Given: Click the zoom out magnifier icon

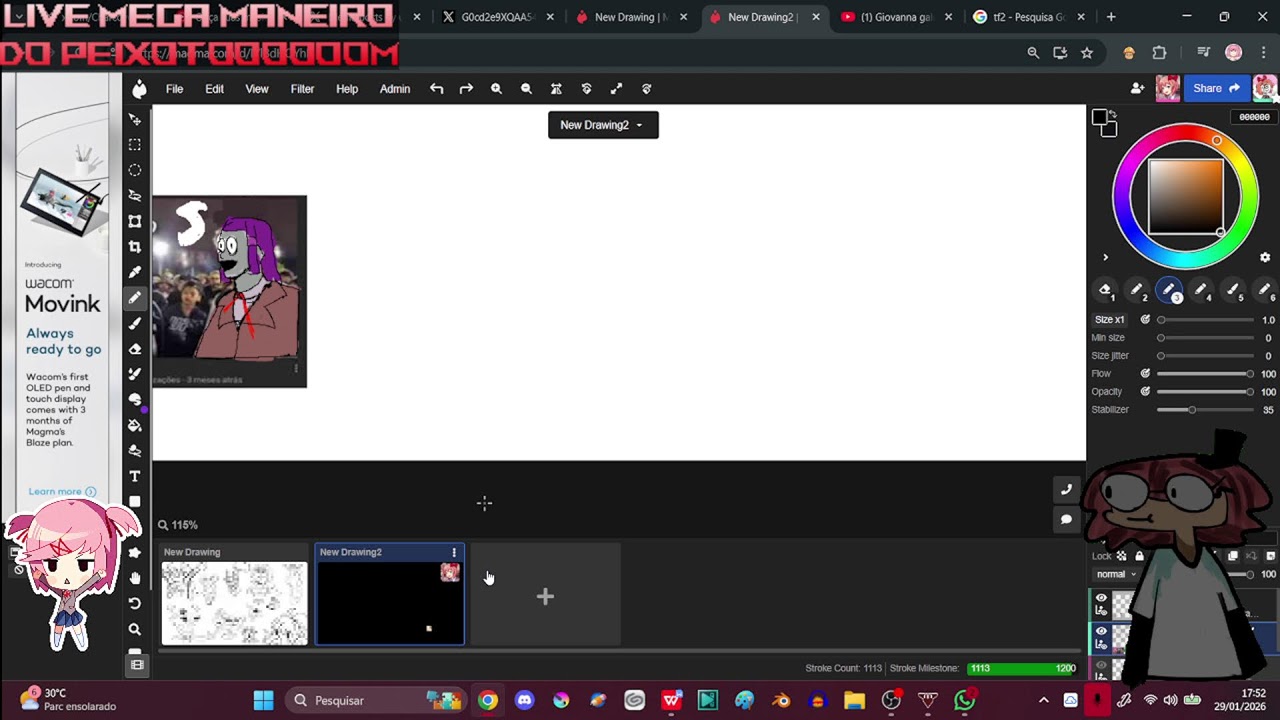Looking at the screenshot, I should [526, 89].
